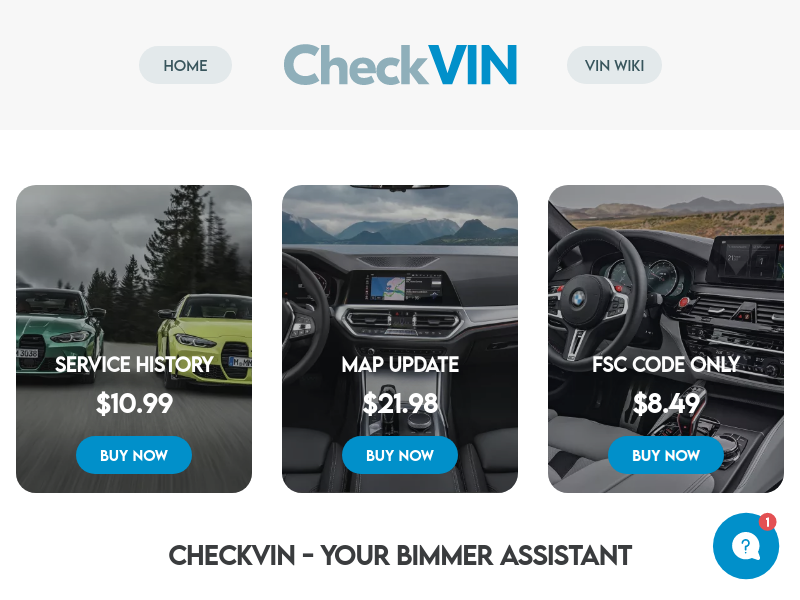Viewport: 800px width, 600px height.
Task: Open the VIN WIKI page
Action: pyautogui.click(x=614, y=65)
